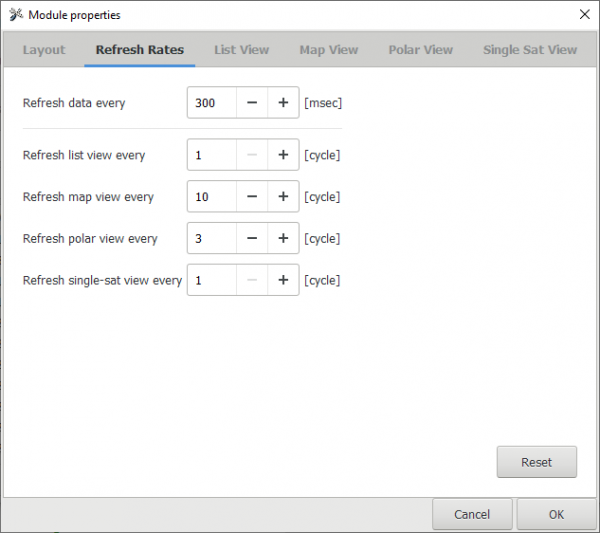Open the Single Sat View tab
Screen dimensions: 600x533
529,50
